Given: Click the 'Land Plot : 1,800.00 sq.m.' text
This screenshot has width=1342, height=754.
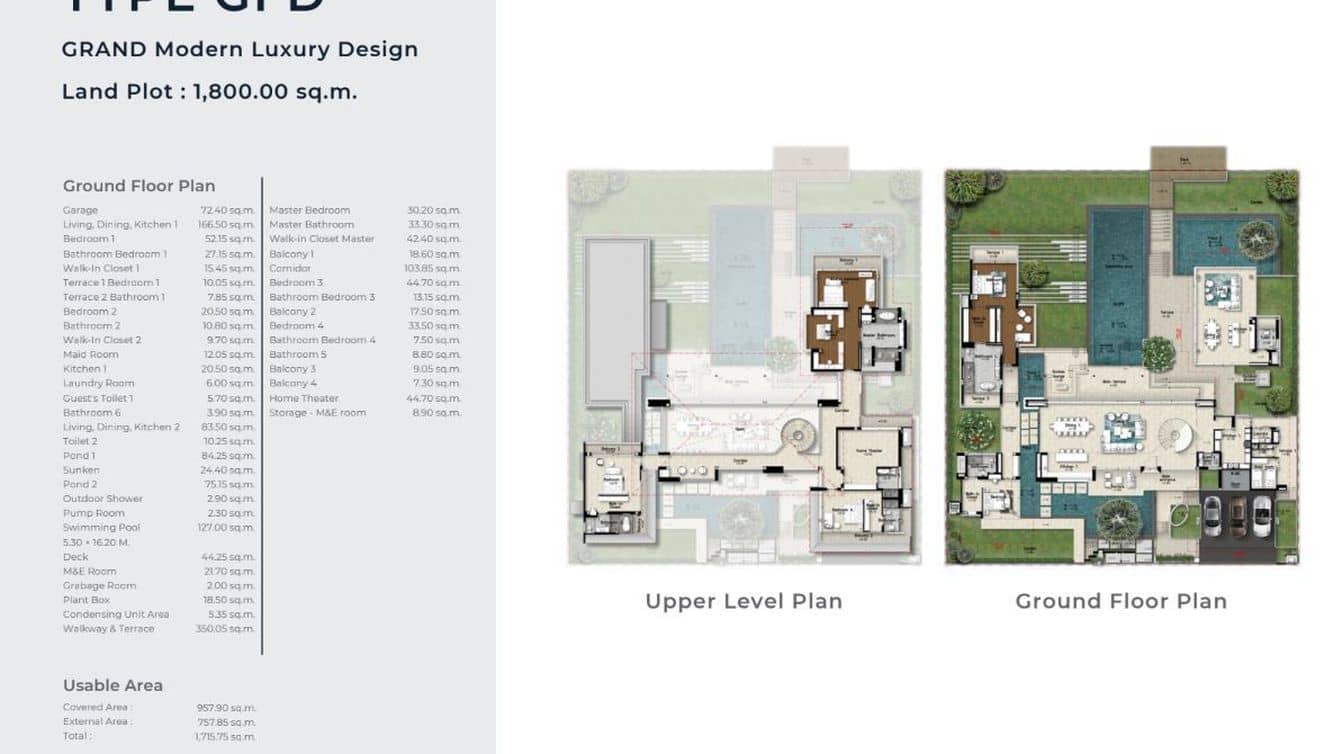Looking at the screenshot, I should 209,92.
